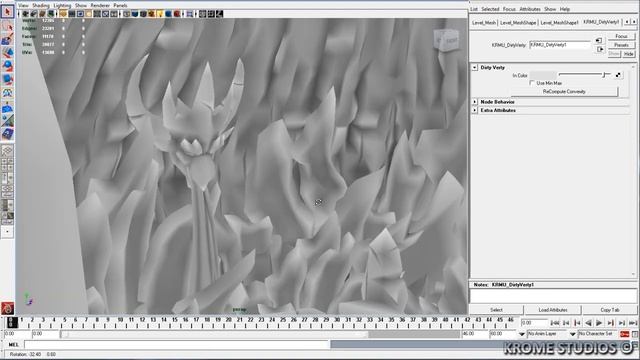Click the In Color slider track
This screenshot has height=360, width=640.
click(584, 75)
